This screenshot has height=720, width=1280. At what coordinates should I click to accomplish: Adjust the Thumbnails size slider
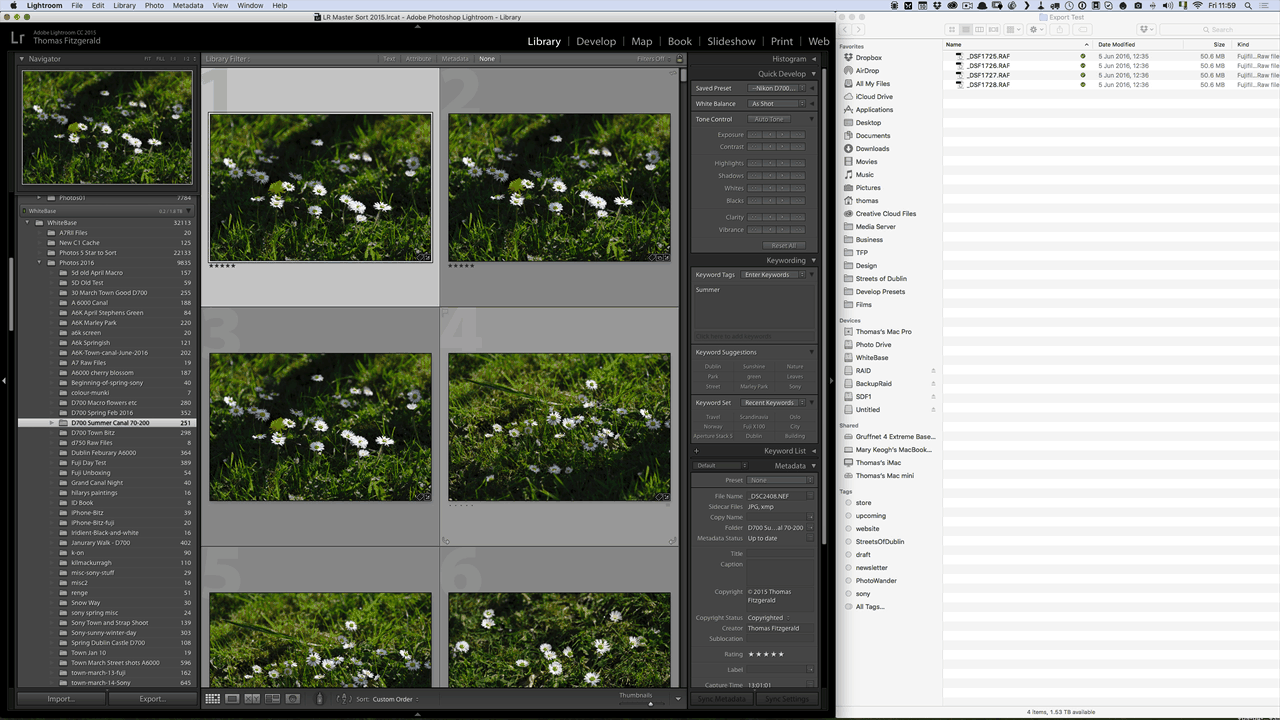click(649, 703)
